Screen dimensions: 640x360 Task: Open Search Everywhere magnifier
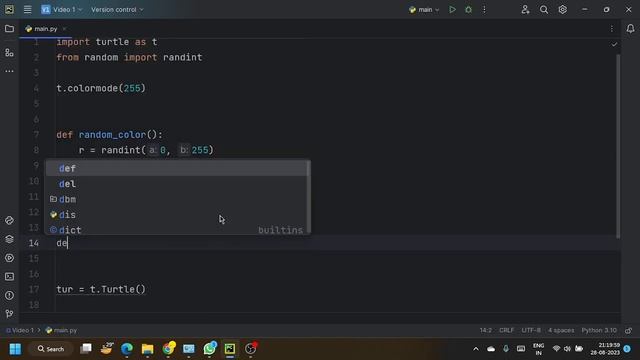point(544,9)
